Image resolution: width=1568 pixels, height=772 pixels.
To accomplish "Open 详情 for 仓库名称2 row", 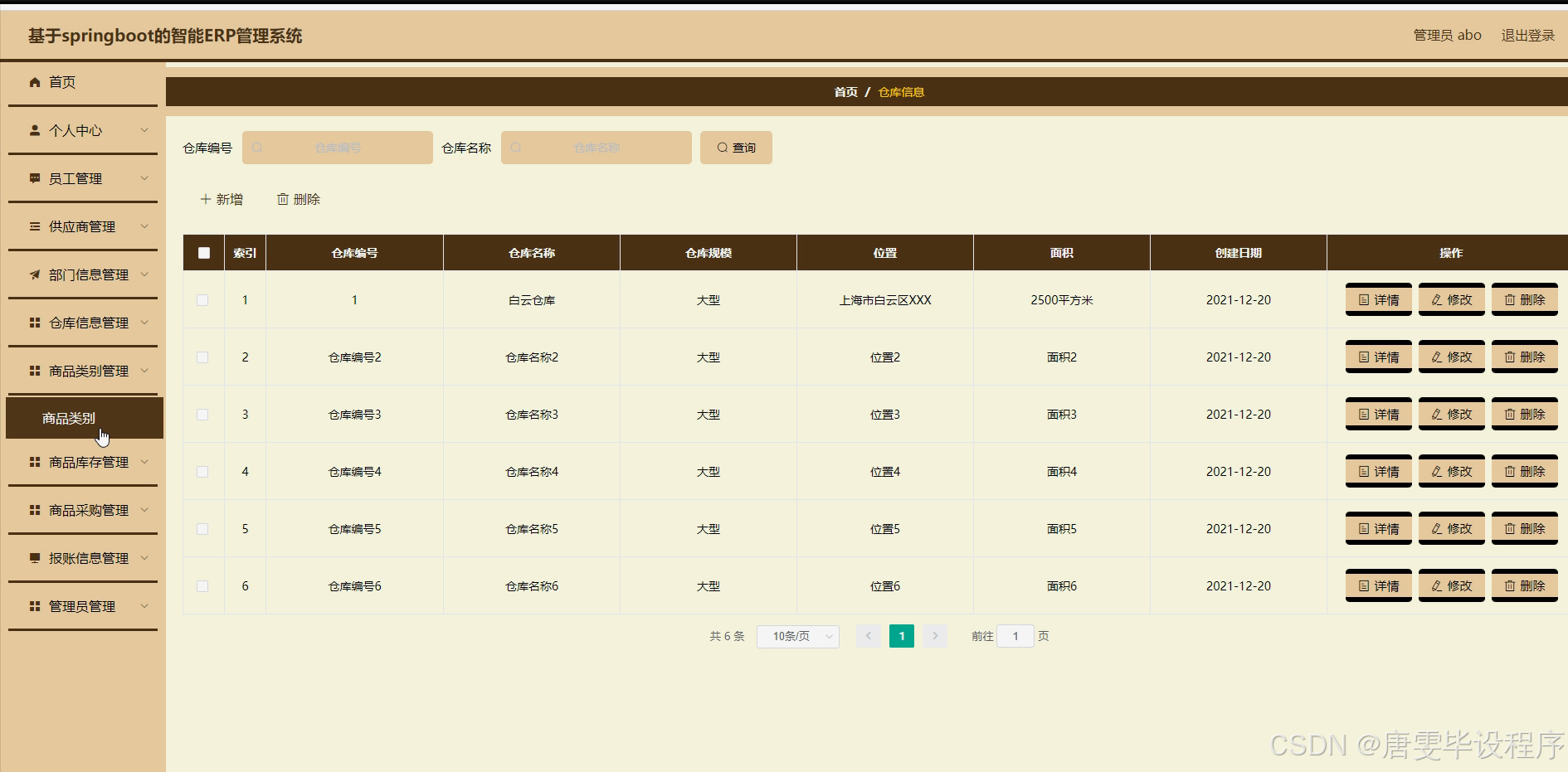I will pos(1379,357).
